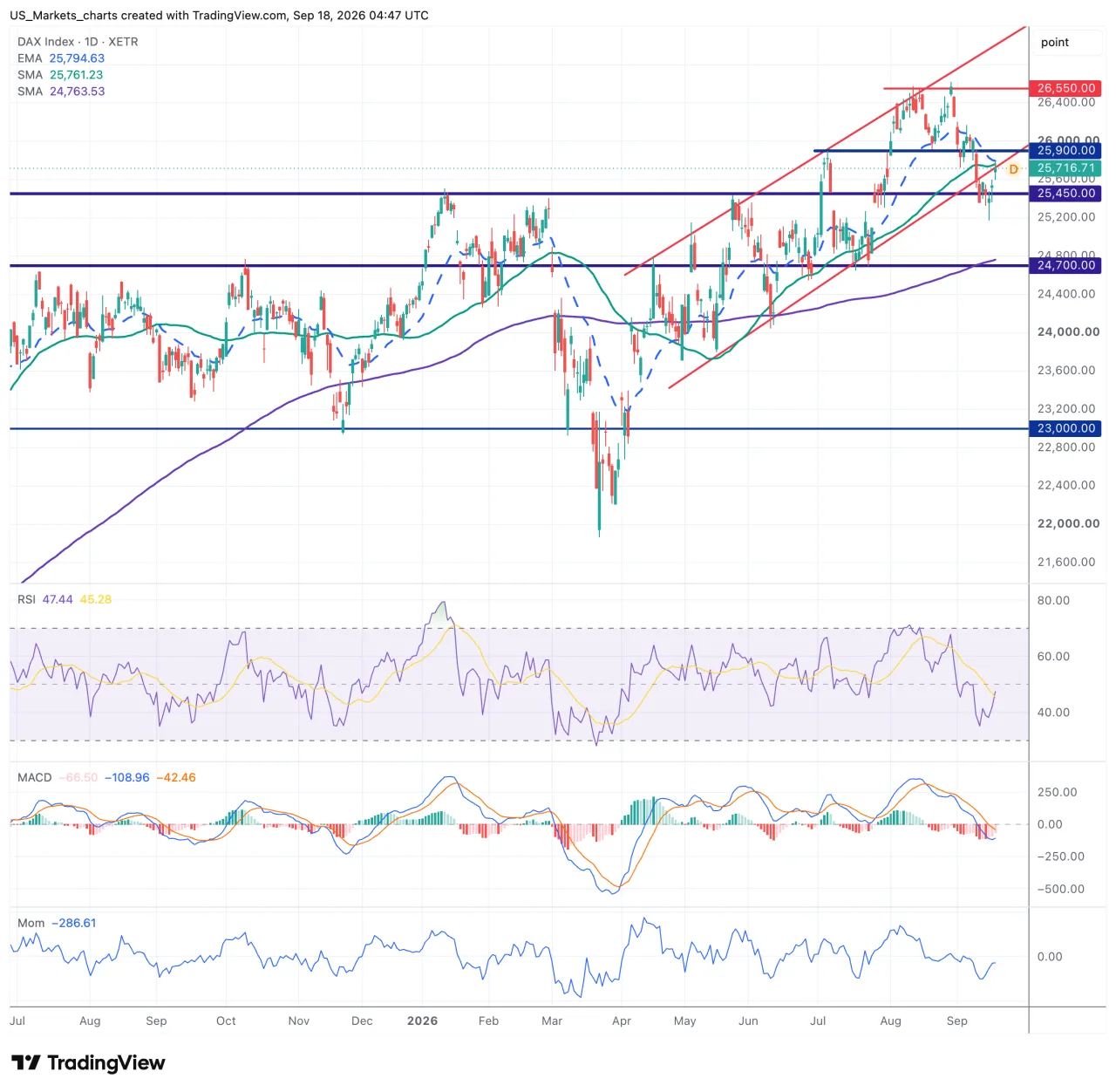The width and height of the screenshot is (1116, 1092).
Task: Click the Oct label on time axis
Action: click(226, 1020)
